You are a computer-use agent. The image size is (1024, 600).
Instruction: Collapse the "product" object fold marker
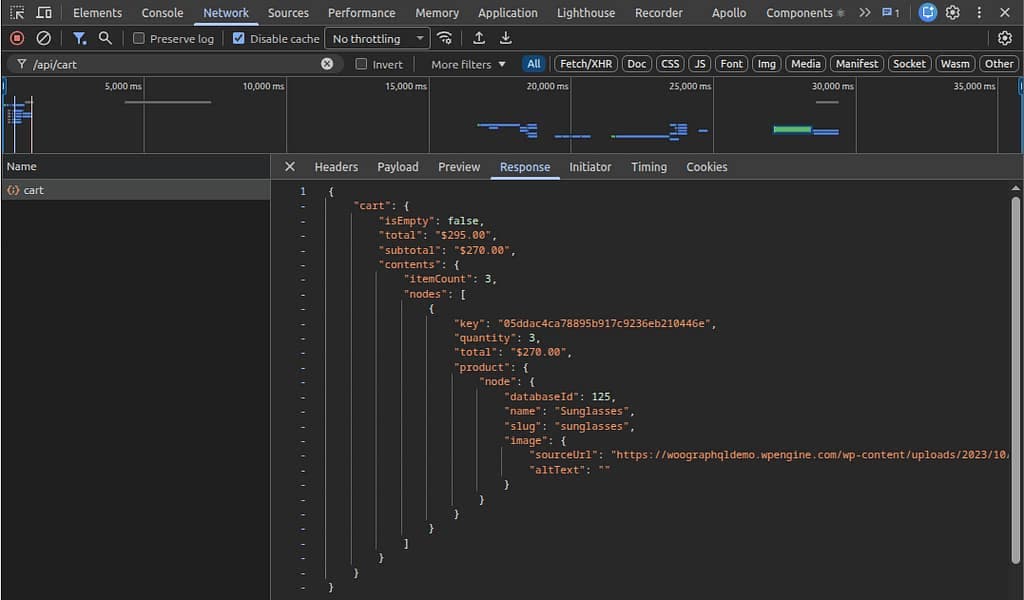302,368
